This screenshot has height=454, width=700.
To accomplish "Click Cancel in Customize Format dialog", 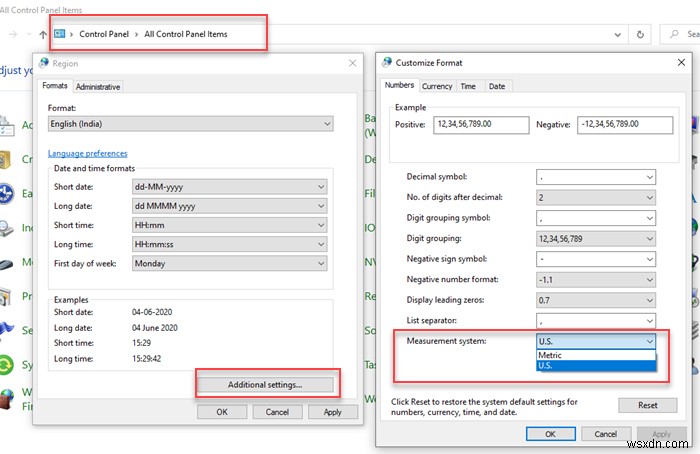I will [605, 434].
